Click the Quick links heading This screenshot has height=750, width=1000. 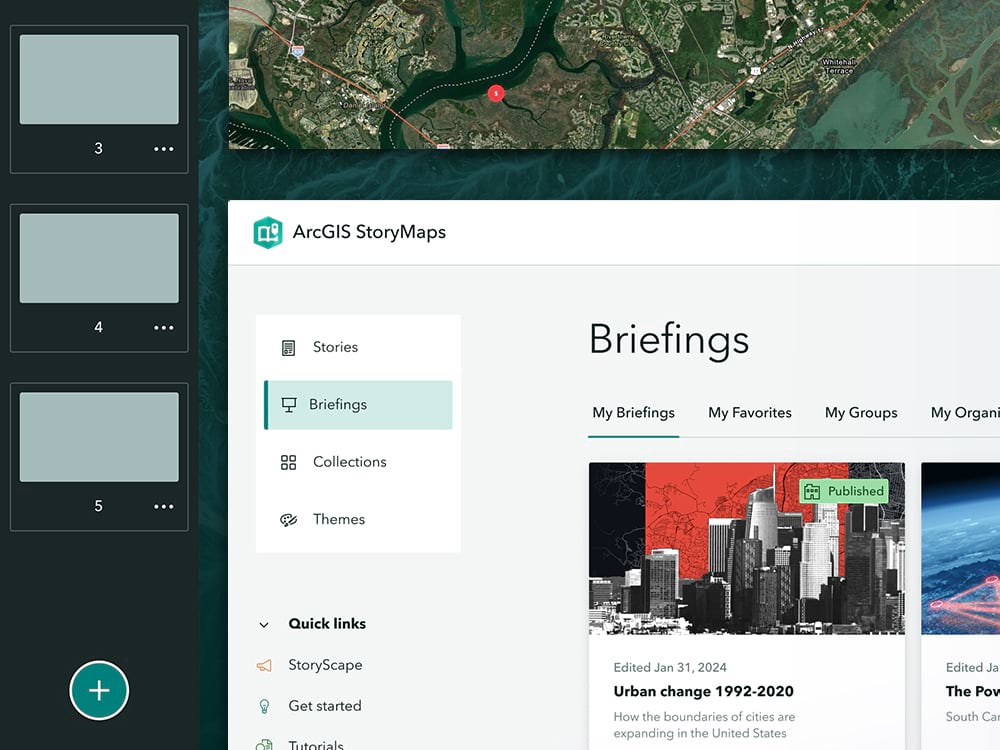click(x=327, y=624)
